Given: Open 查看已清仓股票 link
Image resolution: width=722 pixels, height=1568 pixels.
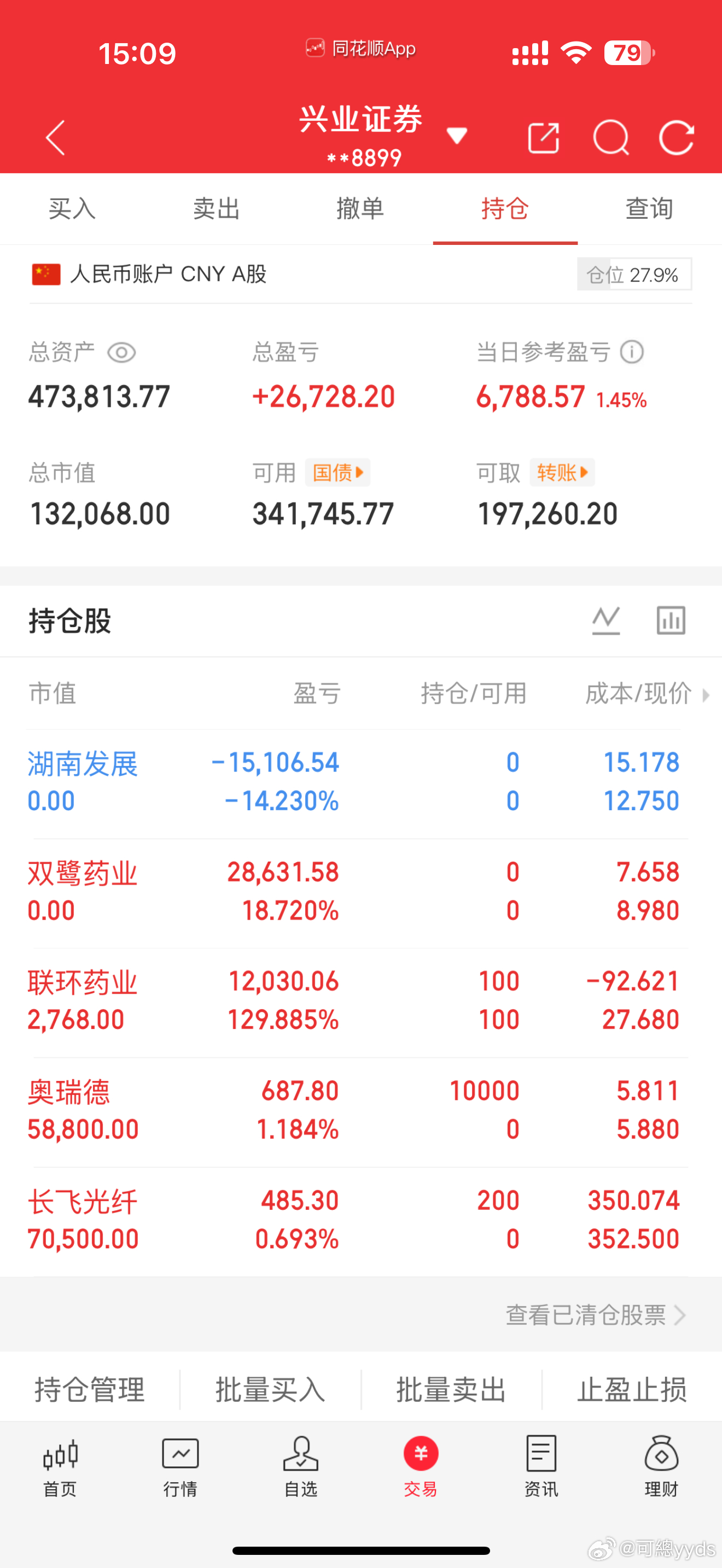Looking at the screenshot, I should [596, 1315].
